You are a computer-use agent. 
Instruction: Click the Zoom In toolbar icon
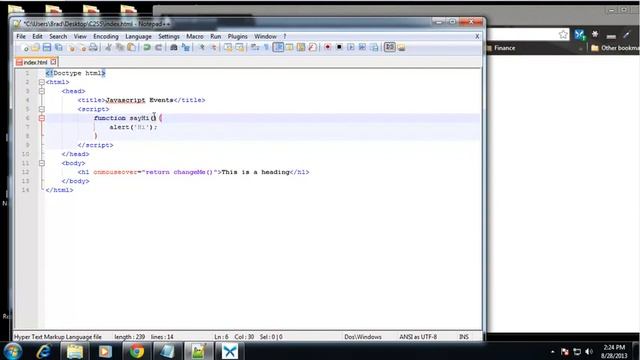point(202,47)
